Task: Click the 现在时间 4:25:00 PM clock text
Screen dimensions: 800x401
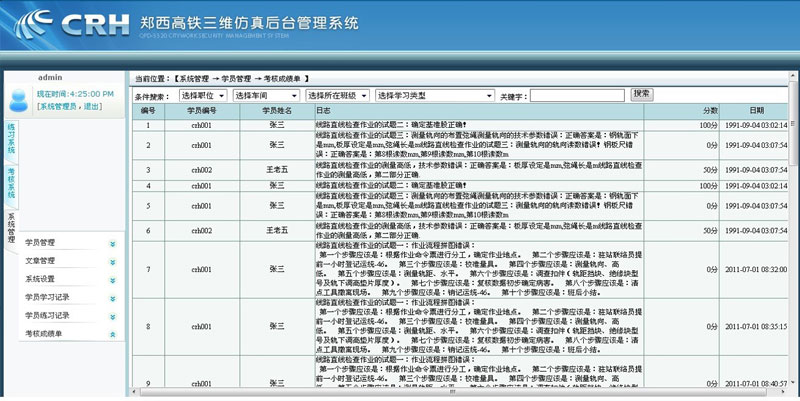Action: point(75,94)
